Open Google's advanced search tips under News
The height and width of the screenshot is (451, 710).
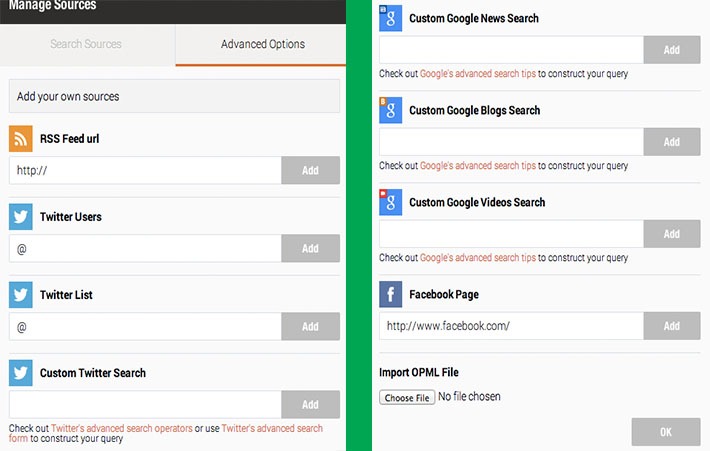click(477, 73)
